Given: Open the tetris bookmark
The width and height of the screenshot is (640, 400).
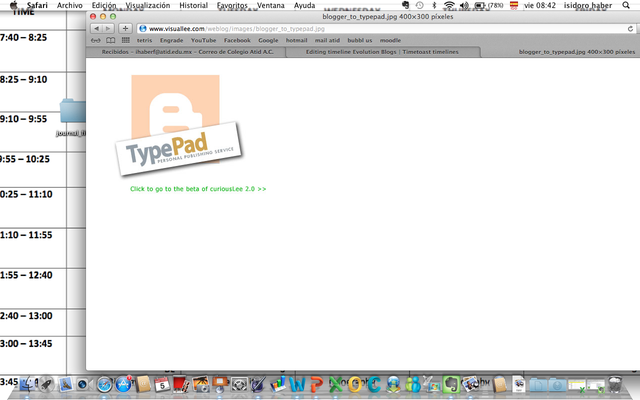Looking at the screenshot, I should point(144,40).
